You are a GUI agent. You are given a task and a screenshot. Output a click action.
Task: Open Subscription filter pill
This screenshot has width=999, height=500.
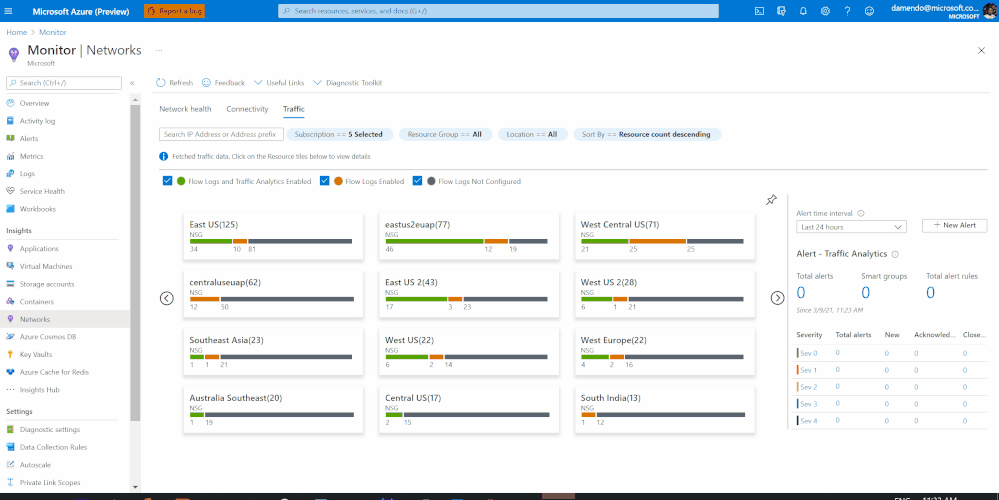[x=338, y=134]
